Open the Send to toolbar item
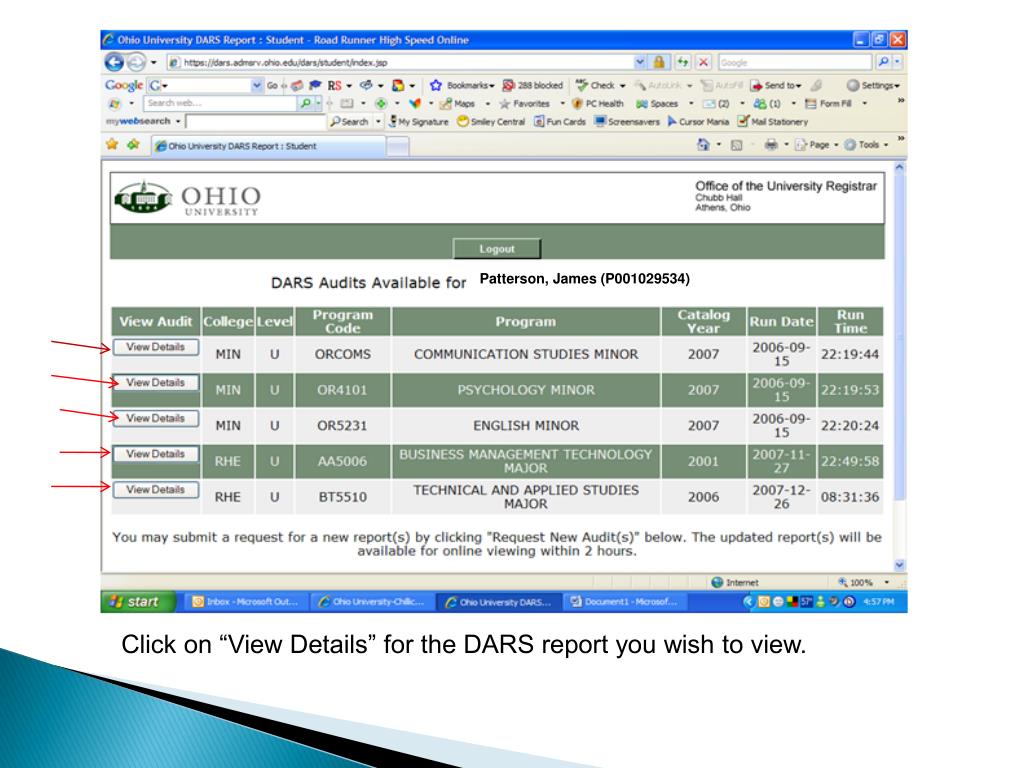 pos(775,86)
